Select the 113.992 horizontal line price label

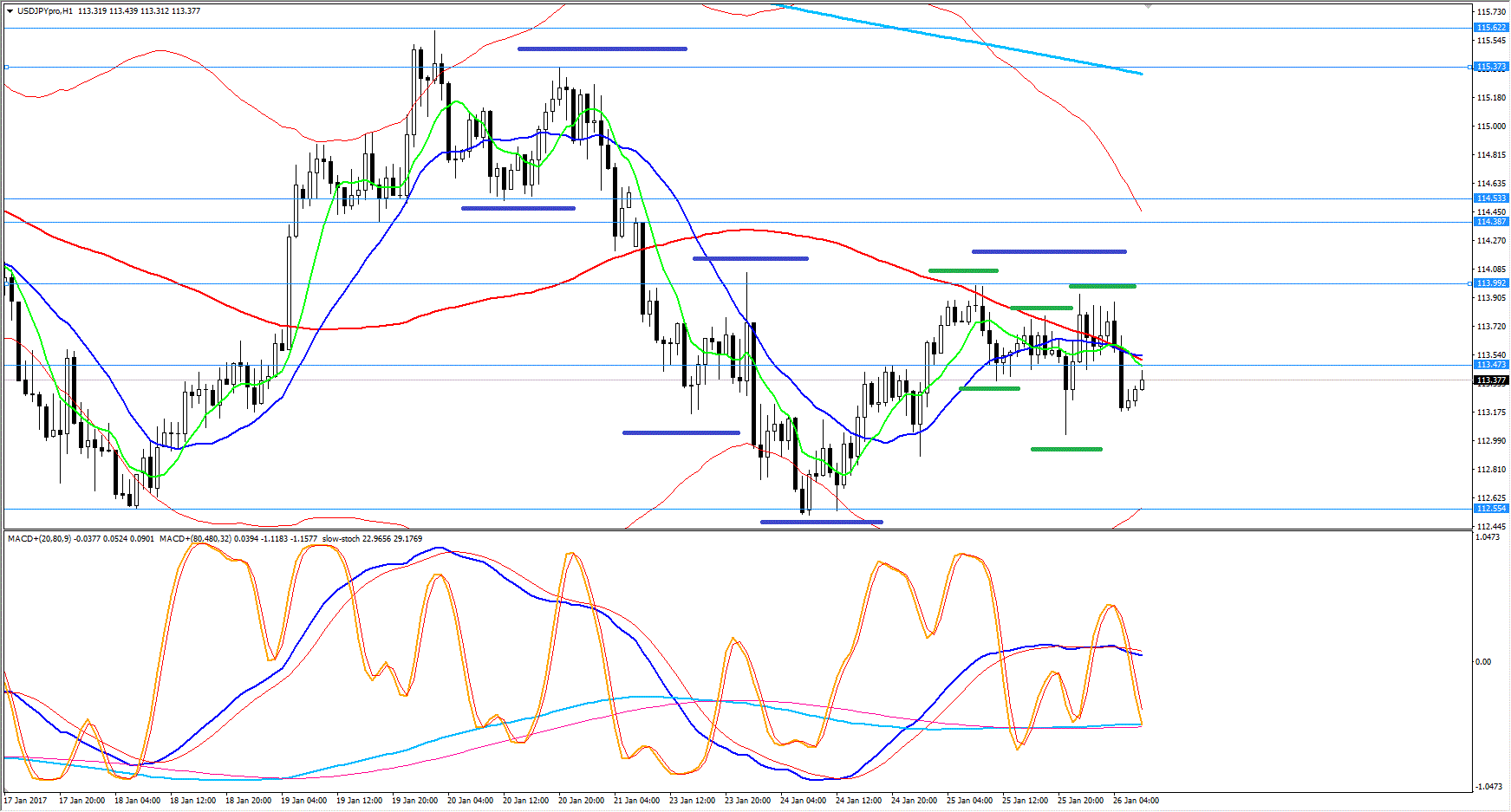pyautogui.click(x=1491, y=283)
